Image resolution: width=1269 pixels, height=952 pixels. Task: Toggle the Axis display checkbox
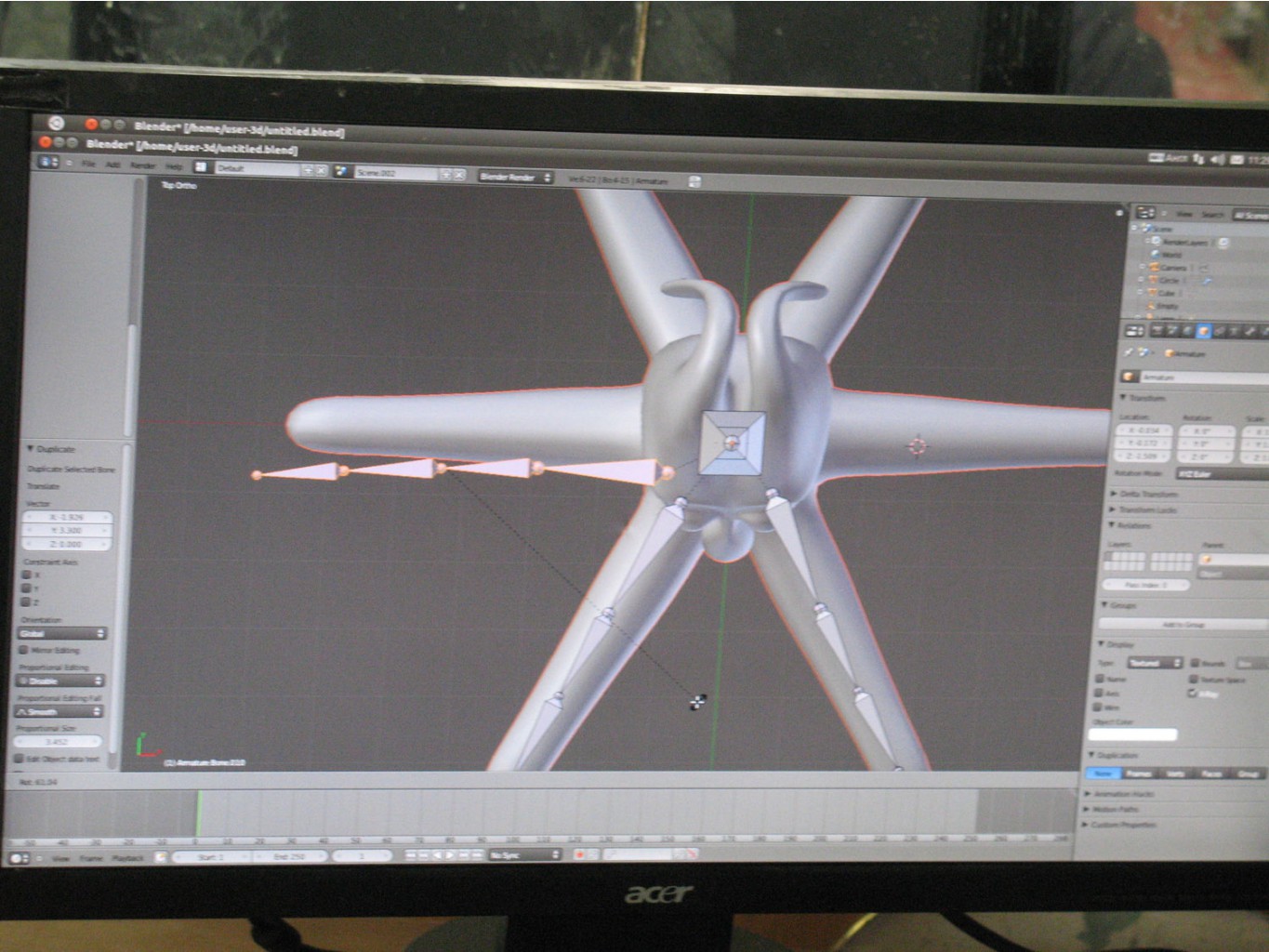[x=1098, y=694]
